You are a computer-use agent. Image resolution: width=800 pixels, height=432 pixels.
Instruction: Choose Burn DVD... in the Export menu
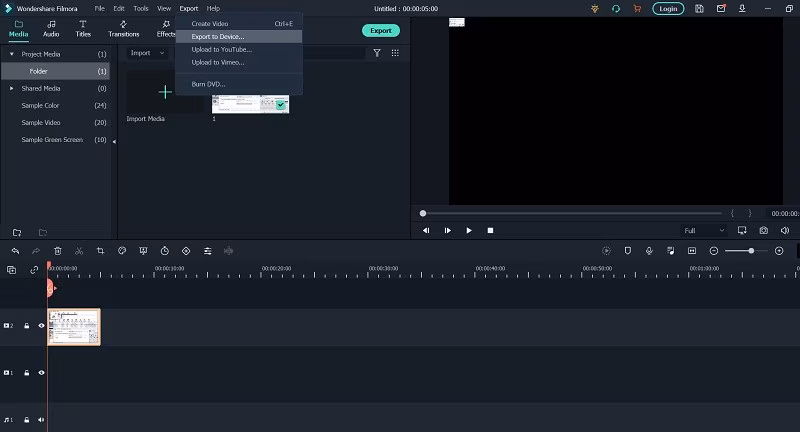(x=239, y=84)
